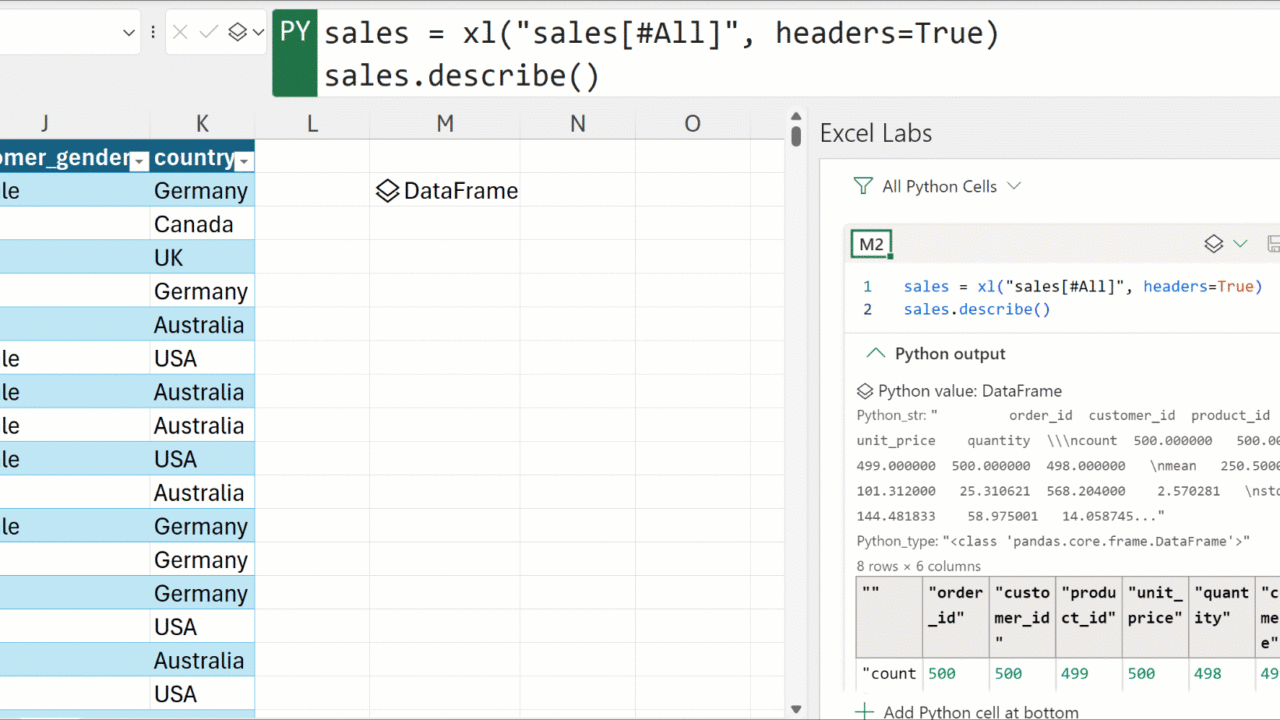Image resolution: width=1280 pixels, height=720 pixels.
Task: Select column K header
Action: coord(202,123)
